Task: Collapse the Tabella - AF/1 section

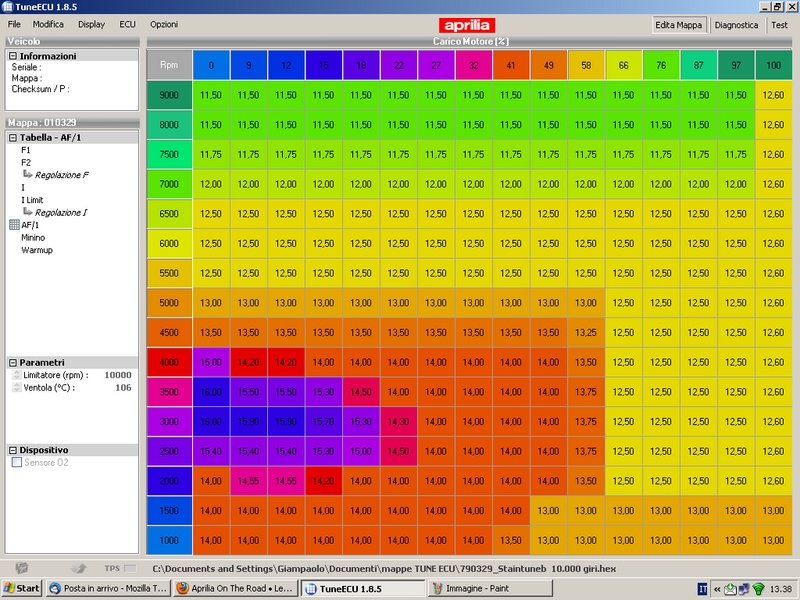Action: click(13, 138)
